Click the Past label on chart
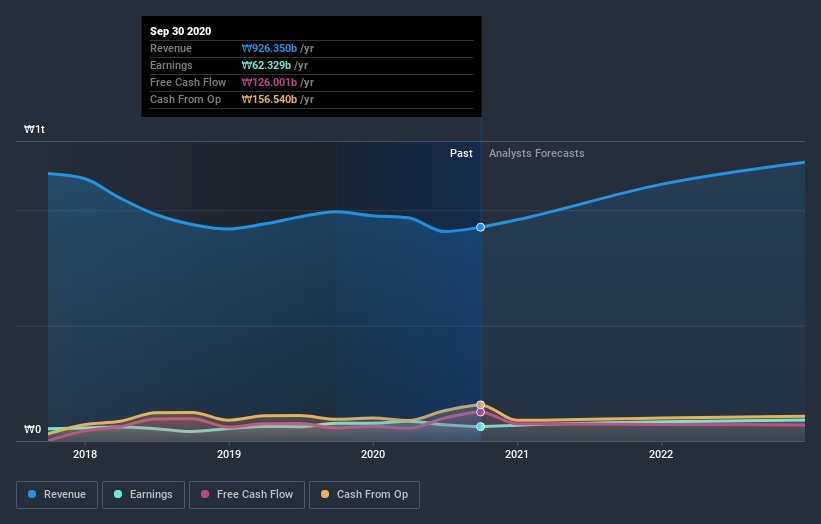The height and width of the screenshot is (524, 821). [x=461, y=153]
